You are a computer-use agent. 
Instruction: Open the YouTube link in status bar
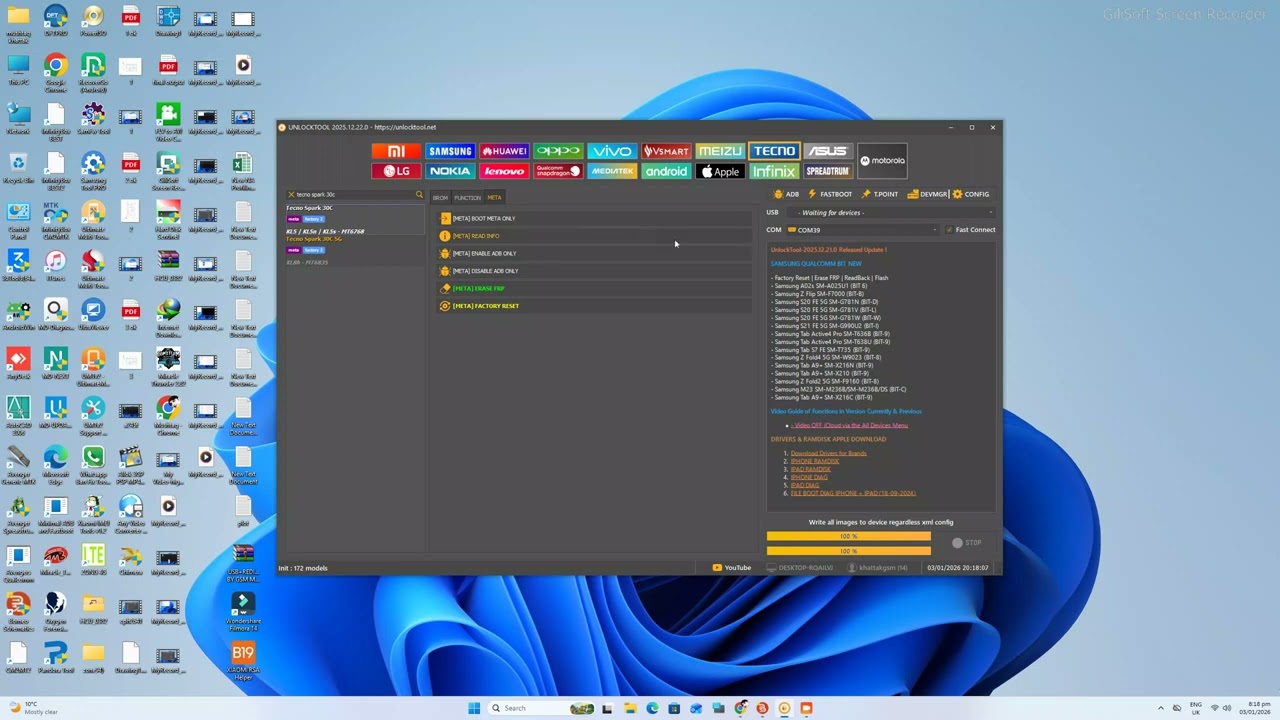click(x=732, y=568)
